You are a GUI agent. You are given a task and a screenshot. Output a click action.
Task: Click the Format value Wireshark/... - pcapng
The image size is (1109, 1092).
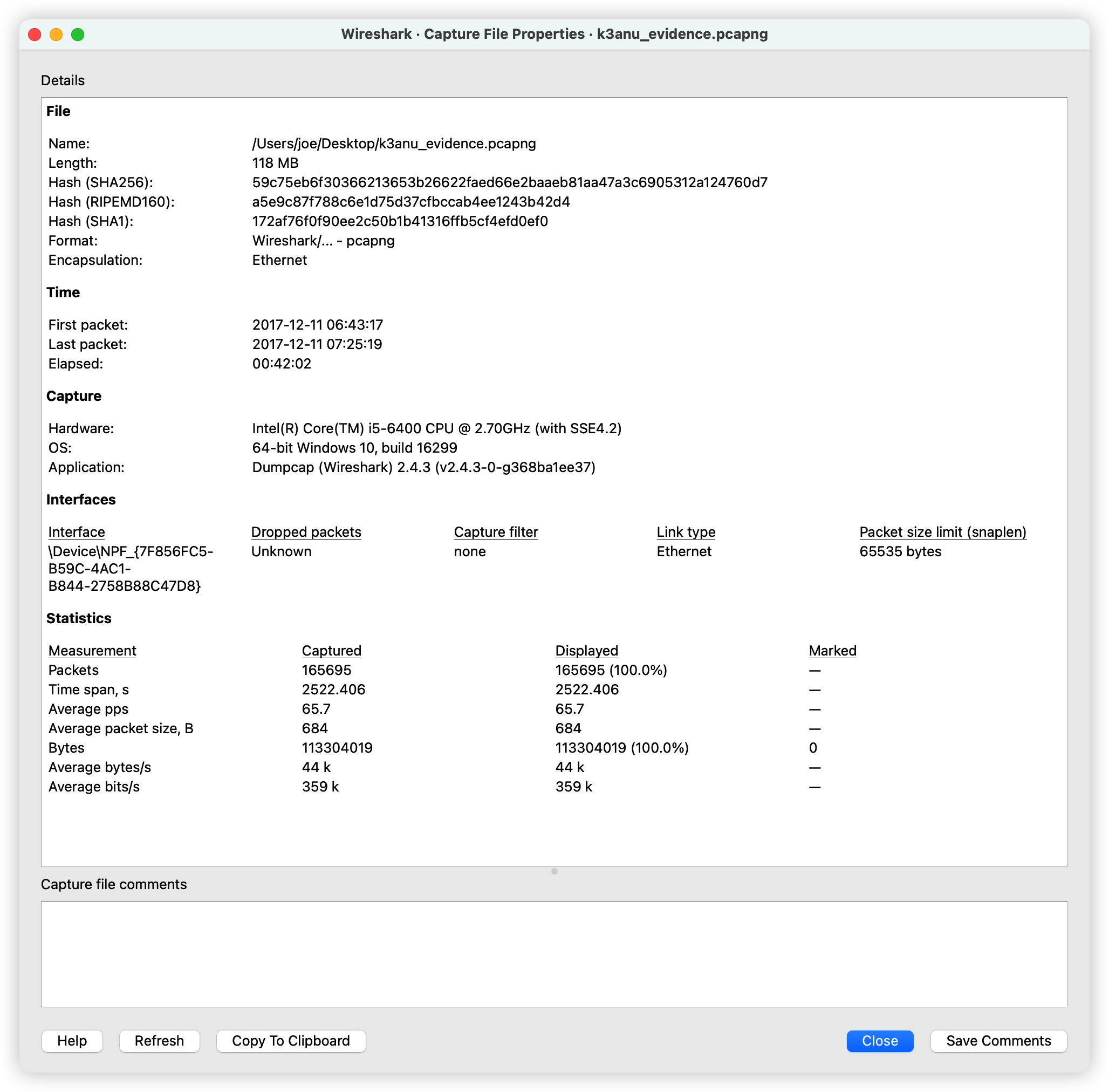pyautogui.click(x=324, y=240)
